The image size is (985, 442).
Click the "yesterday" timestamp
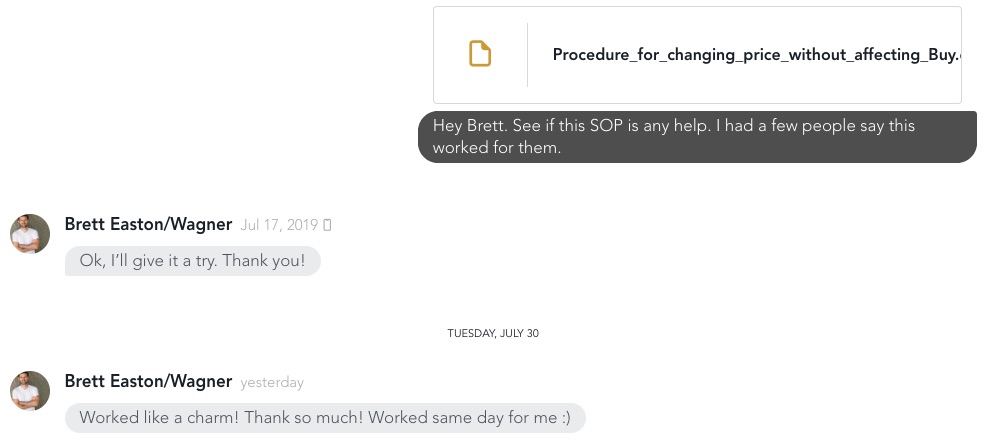coord(272,382)
